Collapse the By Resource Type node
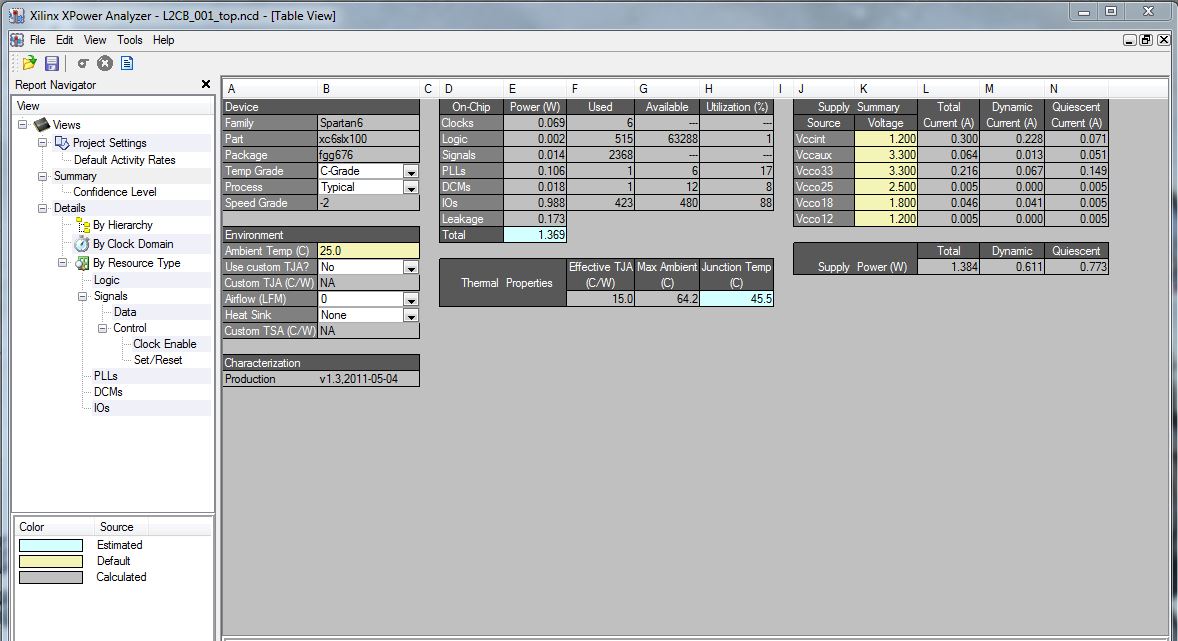Screen dimensions: 1178x641 (62, 263)
